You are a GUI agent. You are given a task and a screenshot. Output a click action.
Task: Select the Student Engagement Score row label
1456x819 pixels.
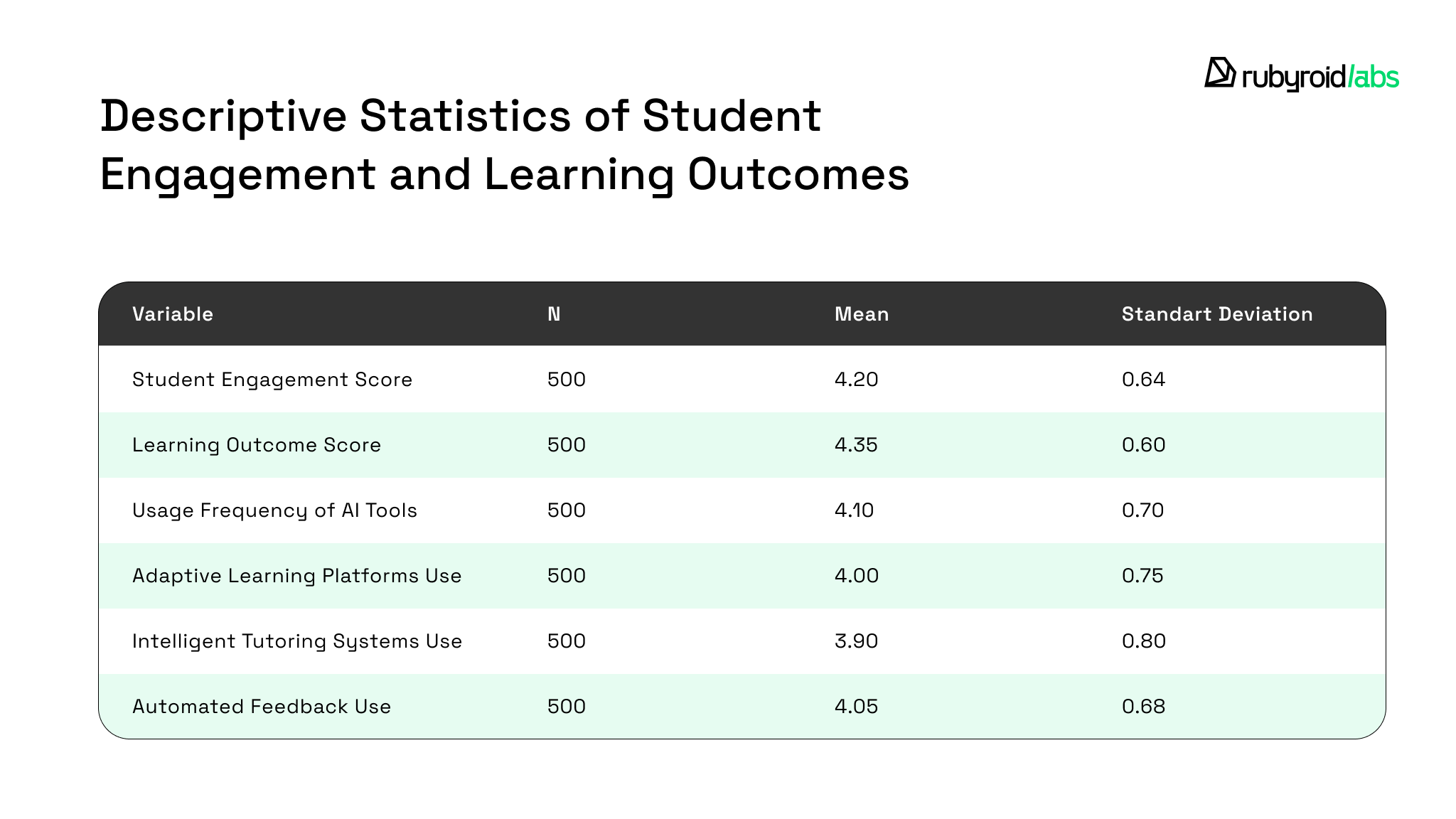(272, 380)
